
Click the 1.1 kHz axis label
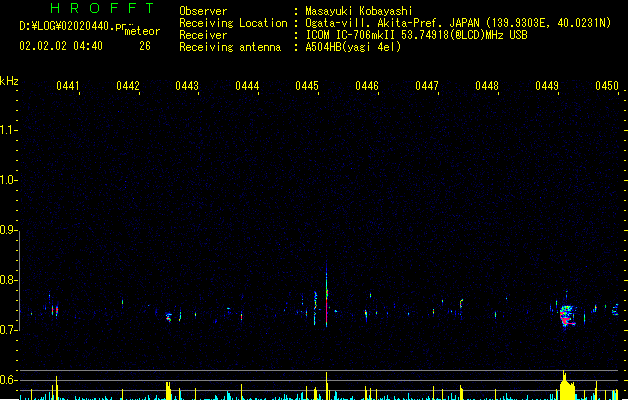point(8,130)
